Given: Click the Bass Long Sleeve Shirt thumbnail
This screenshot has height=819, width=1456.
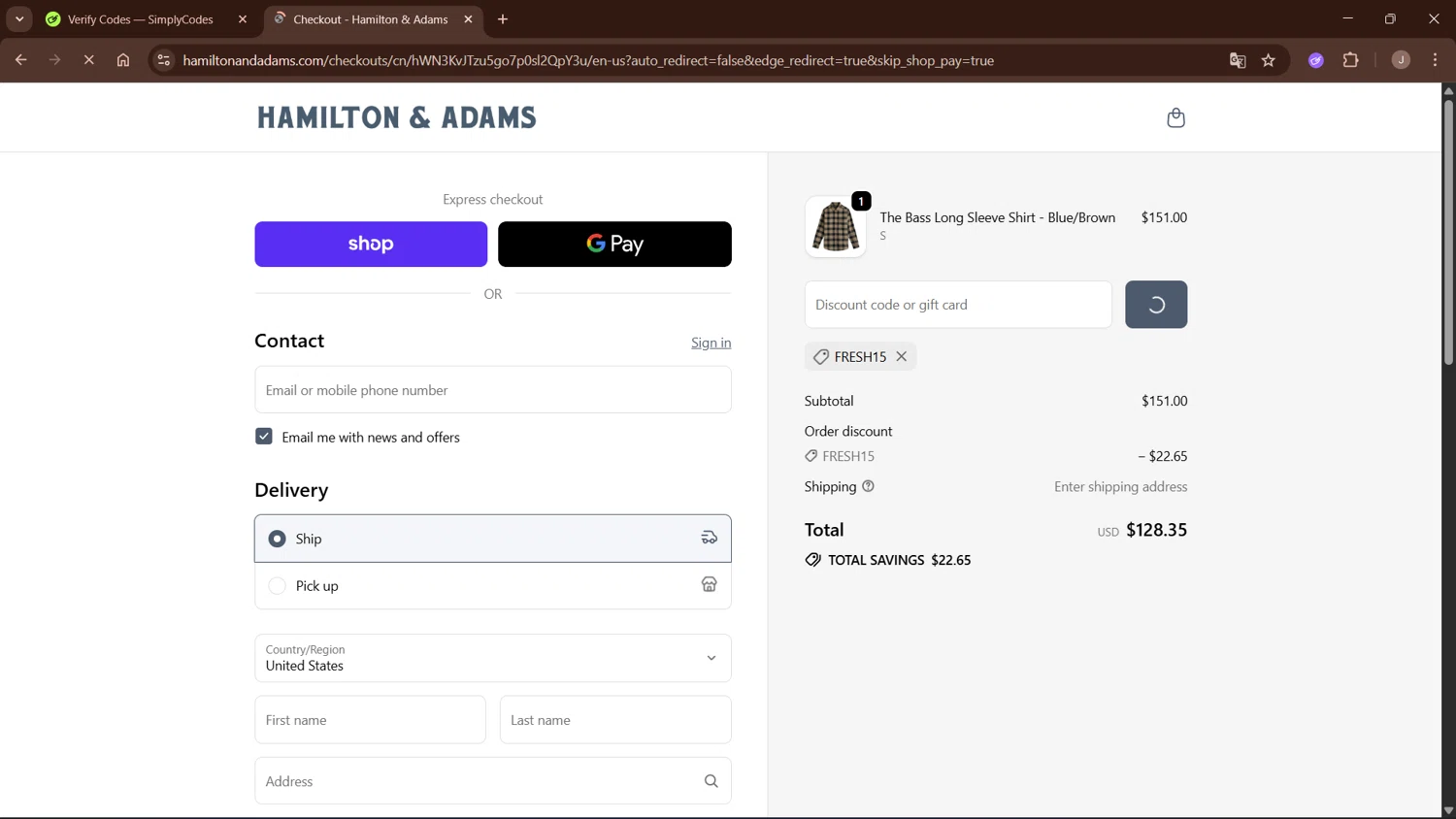Looking at the screenshot, I should coord(836,226).
